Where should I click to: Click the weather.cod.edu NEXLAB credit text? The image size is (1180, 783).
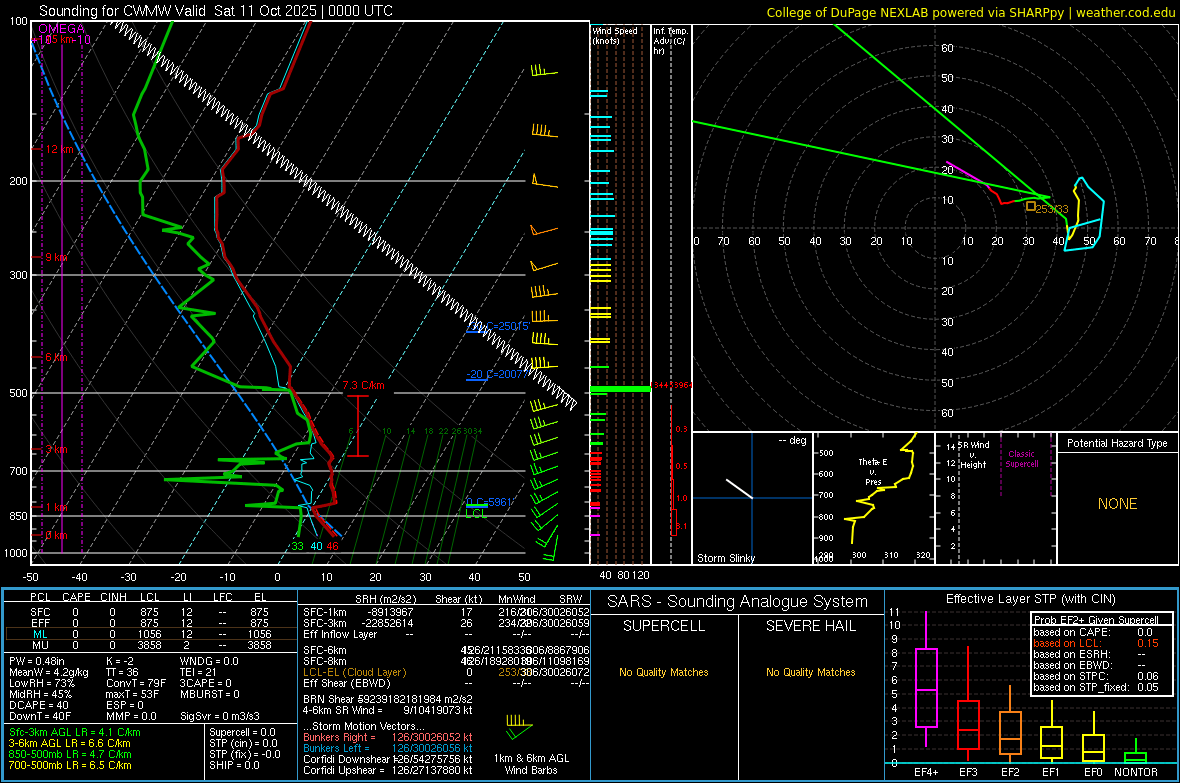click(x=971, y=12)
